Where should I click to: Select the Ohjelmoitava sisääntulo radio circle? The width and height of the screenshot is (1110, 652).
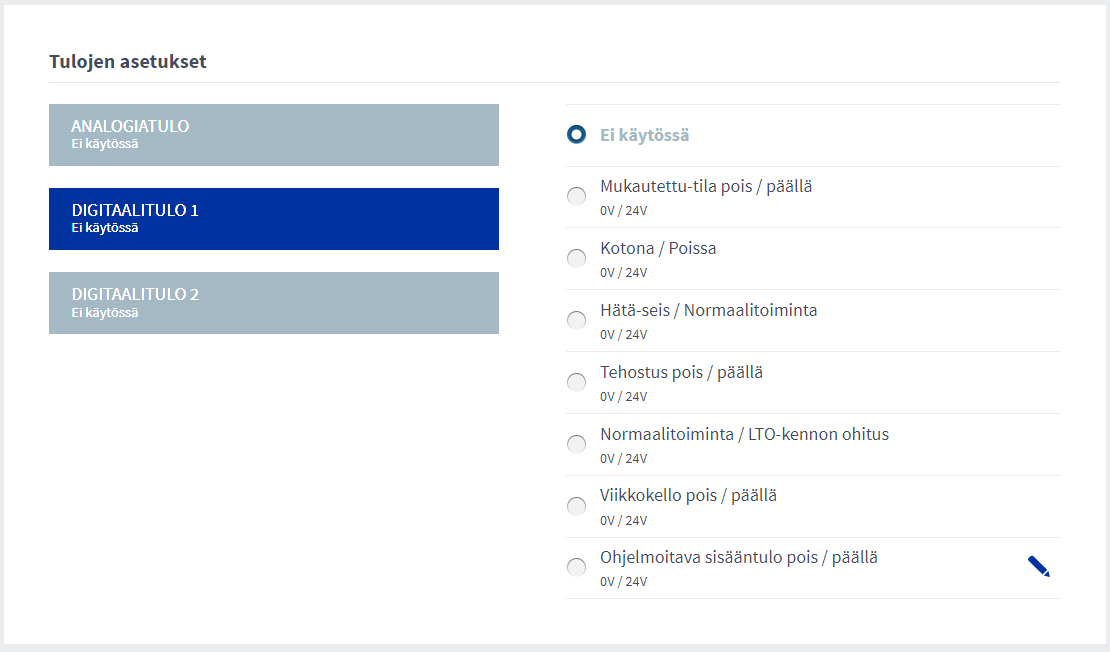576,568
